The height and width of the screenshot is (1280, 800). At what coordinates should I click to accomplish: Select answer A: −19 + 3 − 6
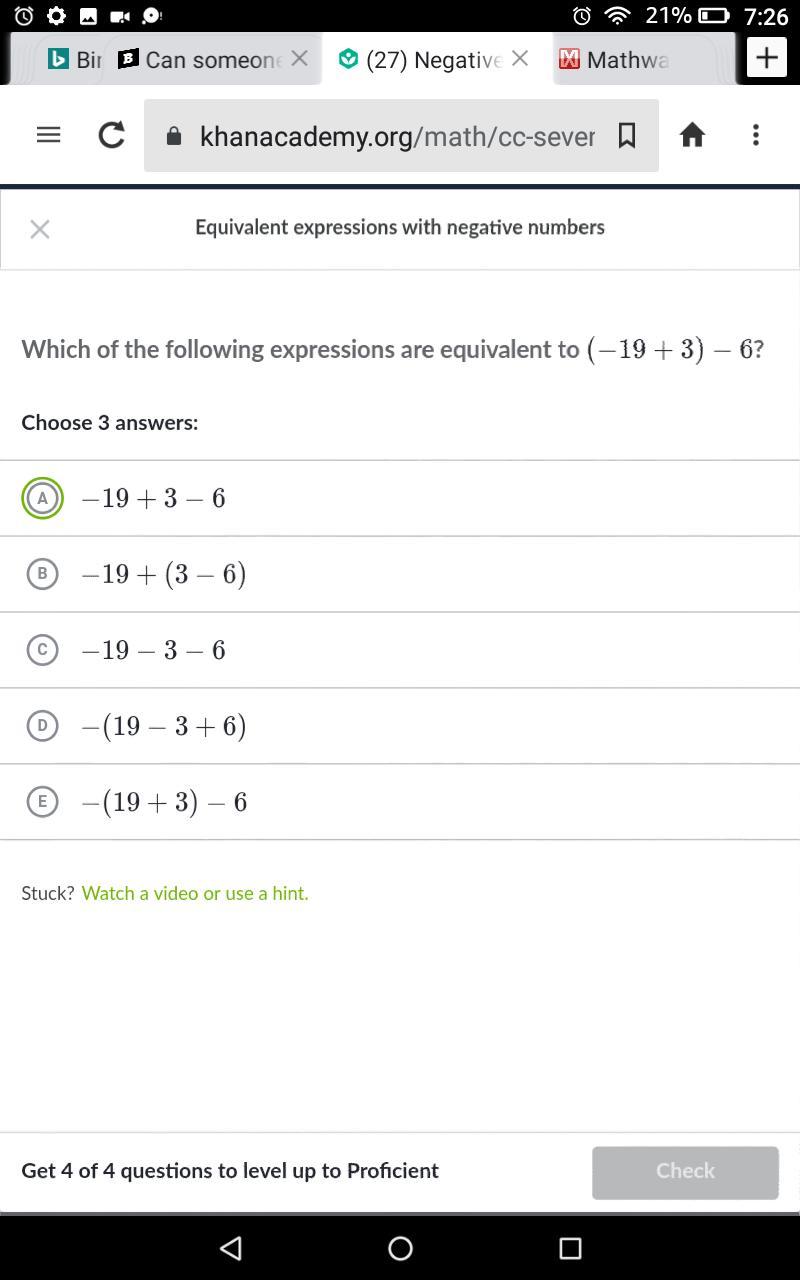(x=42, y=498)
